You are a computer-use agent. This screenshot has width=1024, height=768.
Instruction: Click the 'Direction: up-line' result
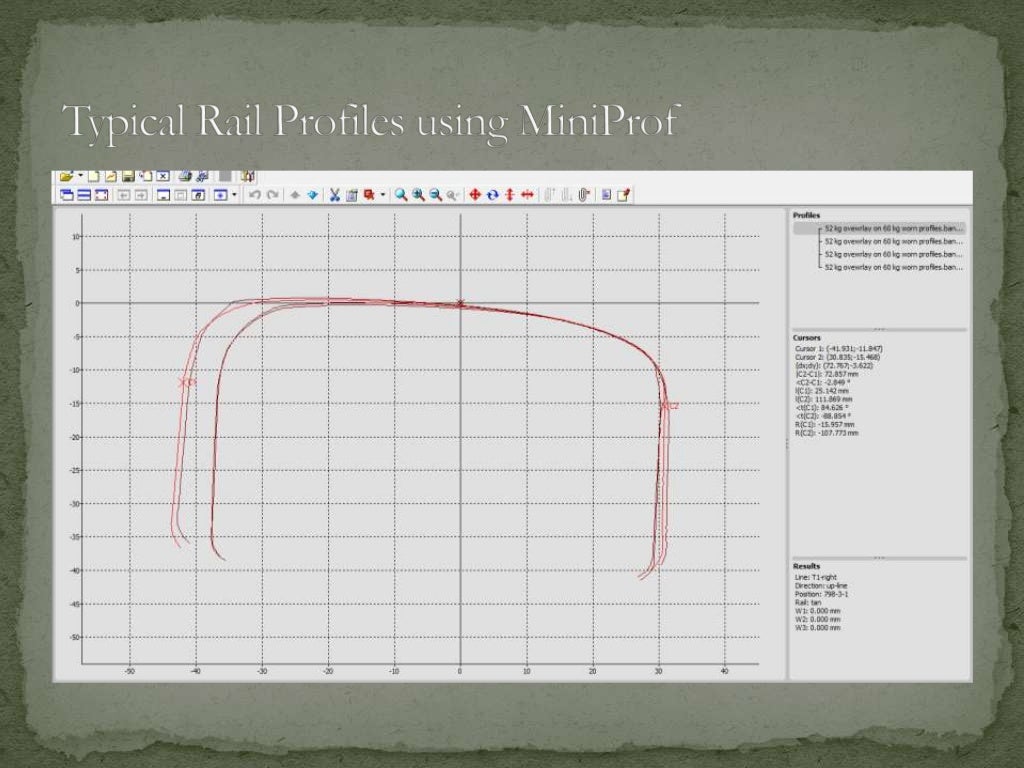click(821, 586)
